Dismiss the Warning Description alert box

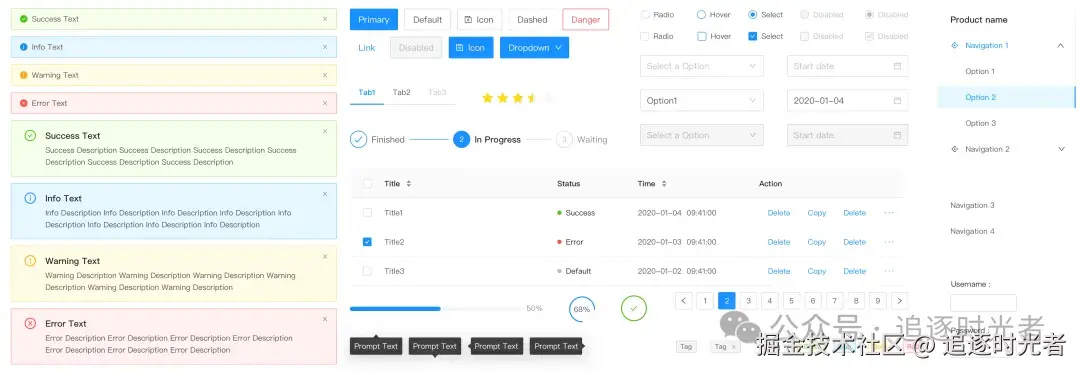pos(325,256)
